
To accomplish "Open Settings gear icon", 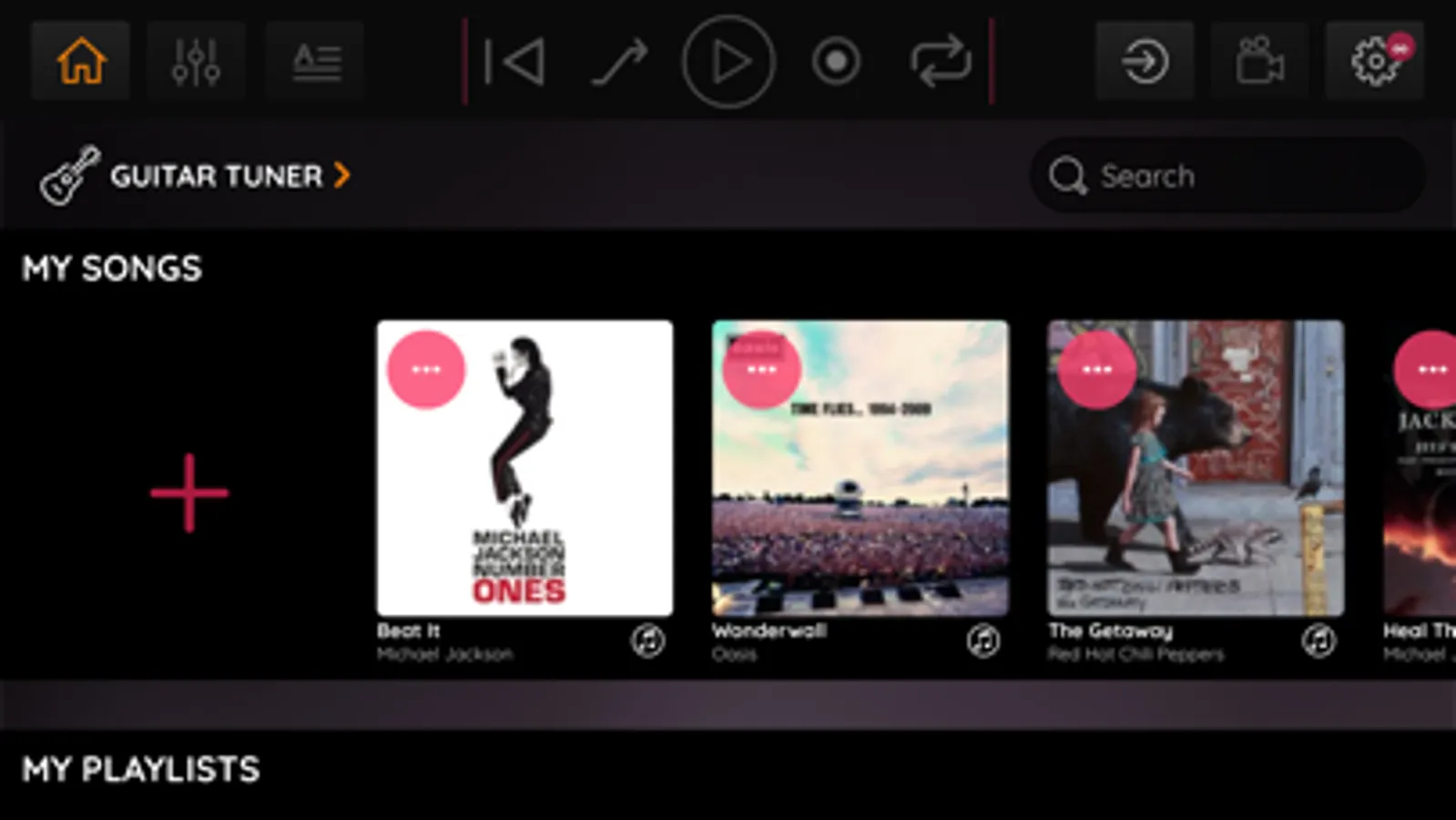I will point(1375,61).
